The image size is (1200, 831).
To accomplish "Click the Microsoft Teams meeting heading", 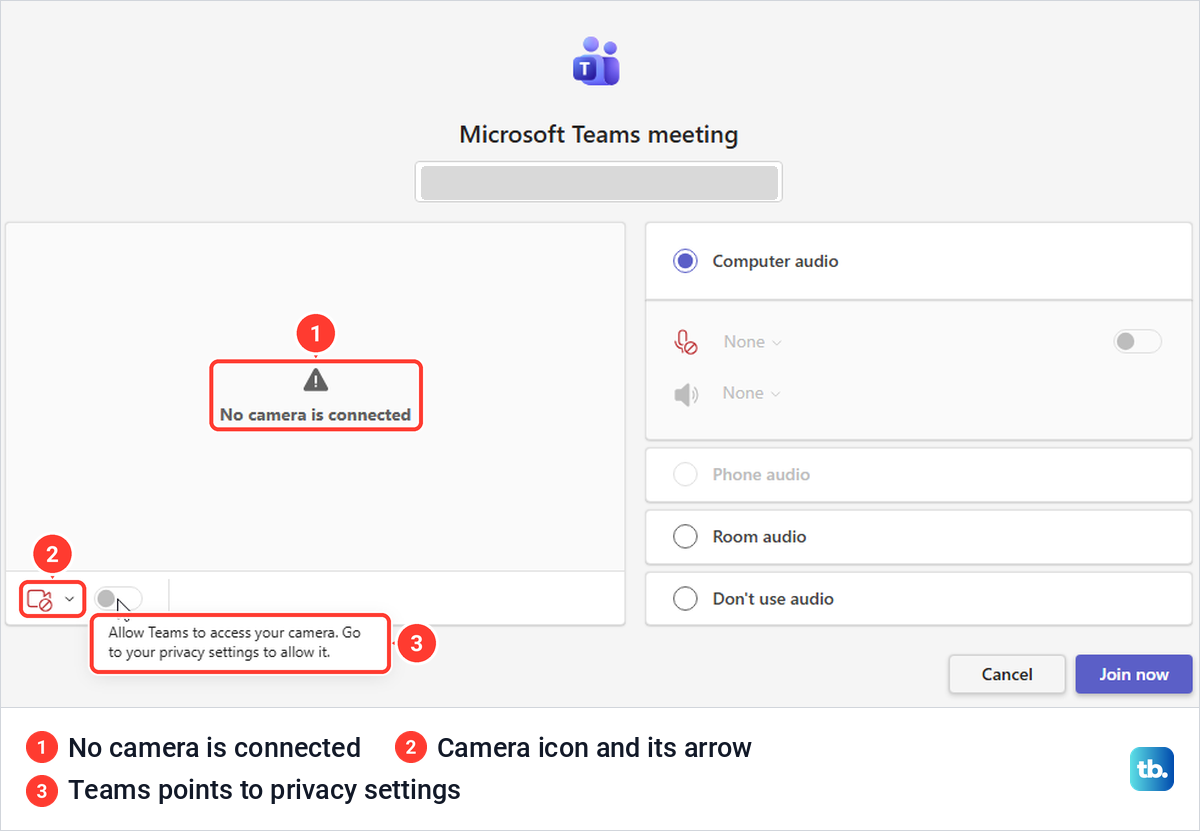I will pos(599,134).
